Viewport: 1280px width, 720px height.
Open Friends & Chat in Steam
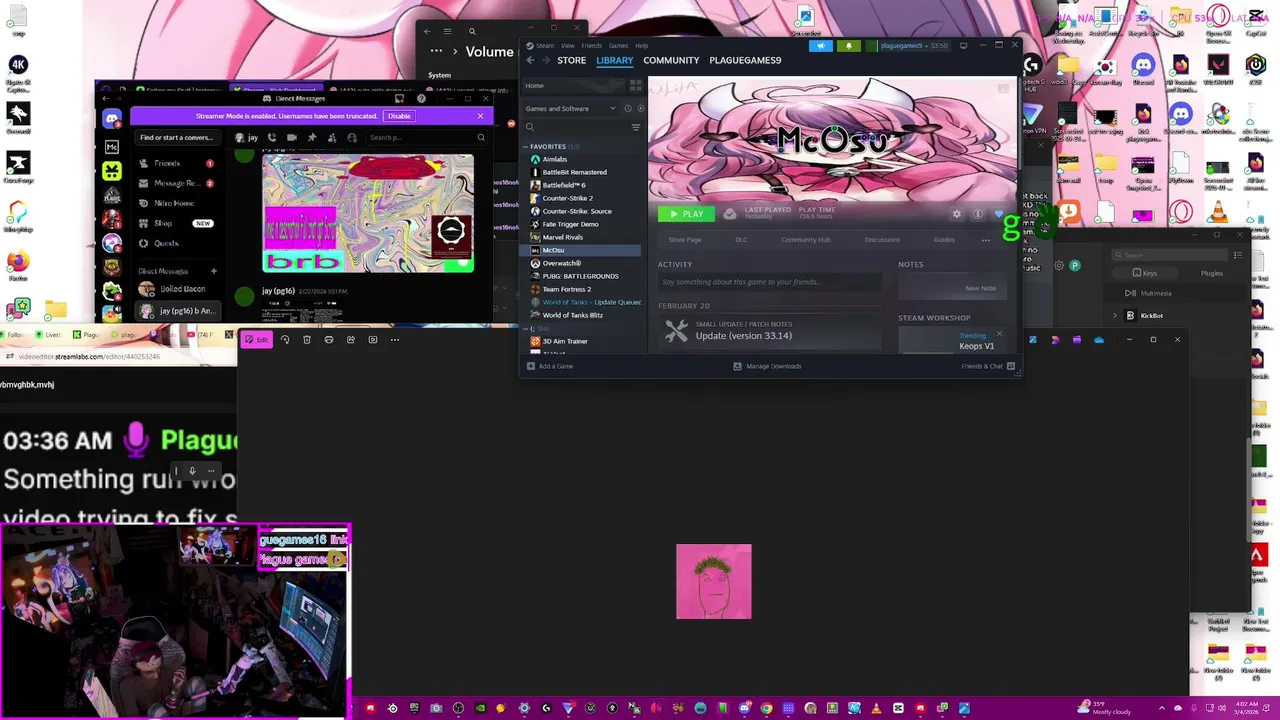point(987,366)
